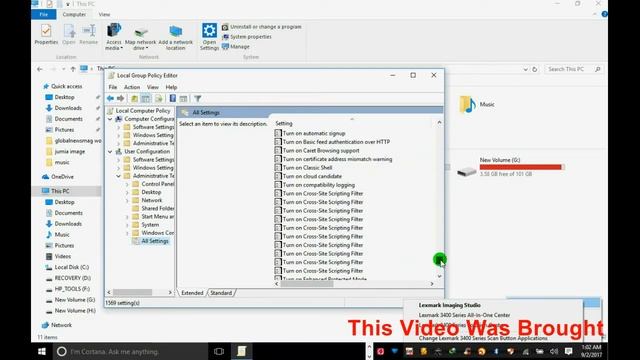Click the volume speaker tray icon

[553, 351]
